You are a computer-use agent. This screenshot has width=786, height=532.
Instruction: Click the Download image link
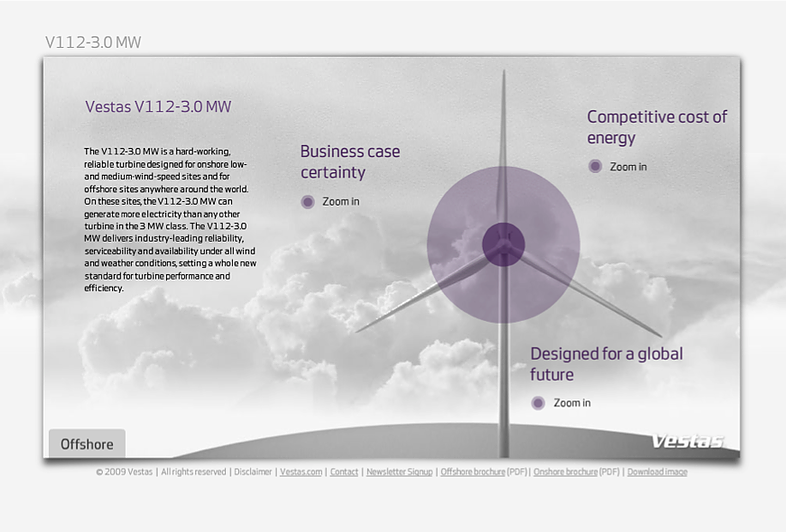tap(657, 472)
